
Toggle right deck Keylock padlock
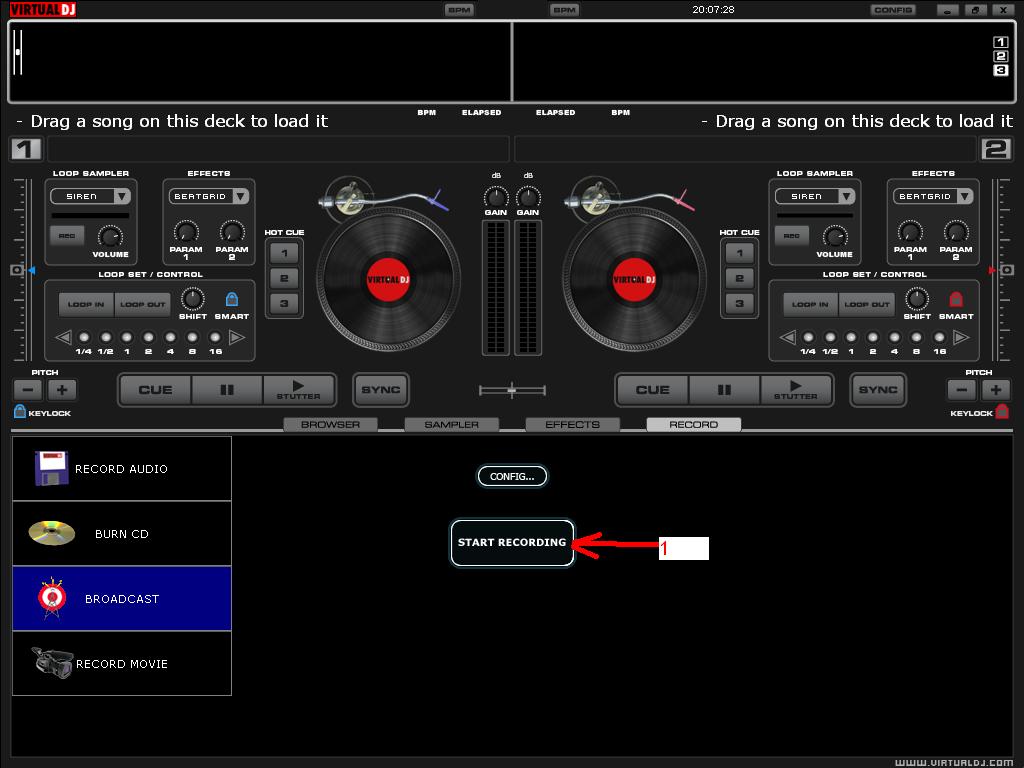tap(1002, 411)
